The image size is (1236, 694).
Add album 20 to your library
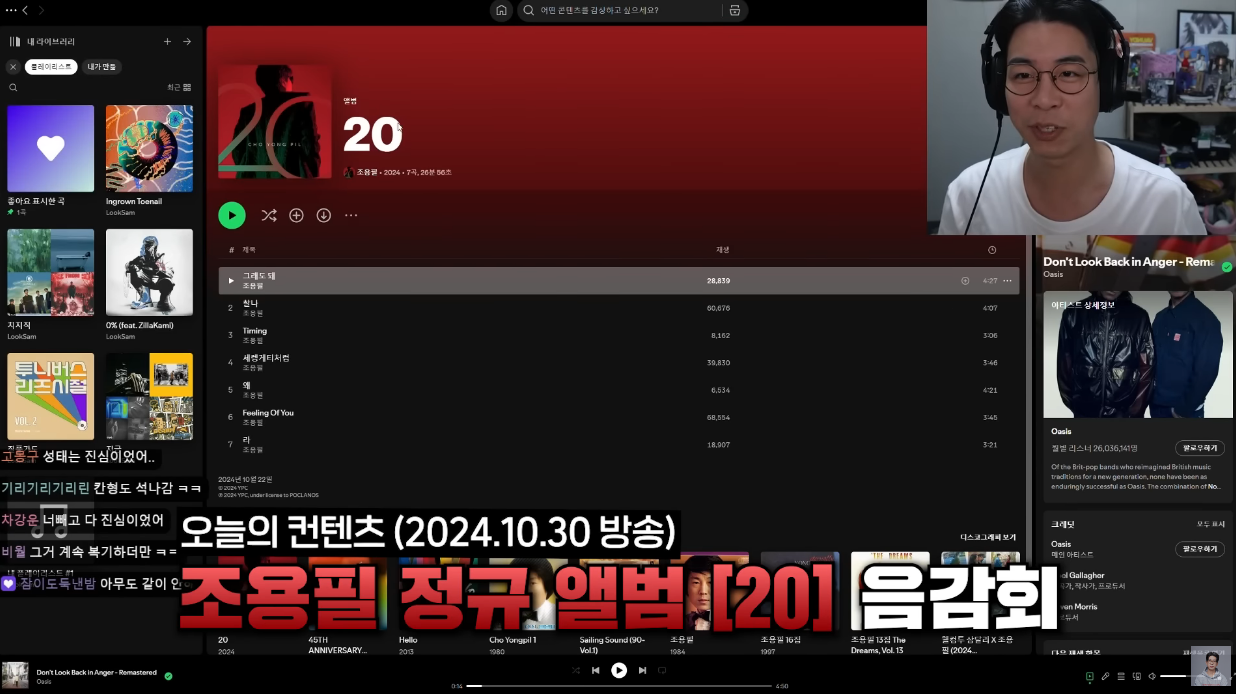296,215
